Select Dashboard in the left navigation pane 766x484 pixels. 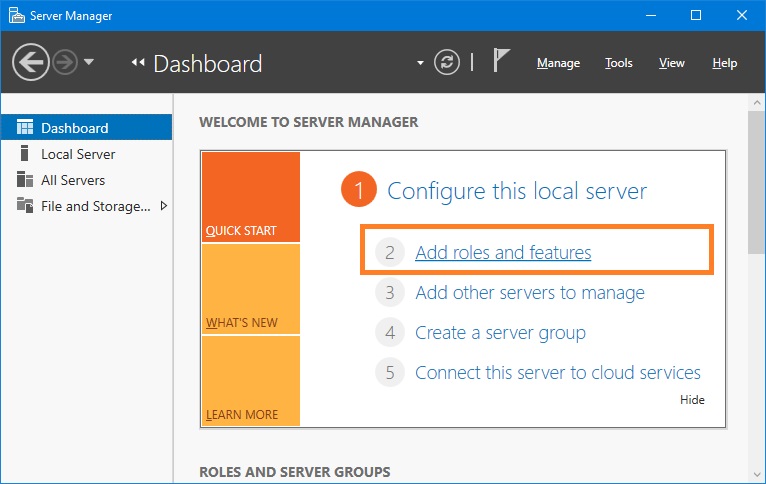click(x=86, y=127)
